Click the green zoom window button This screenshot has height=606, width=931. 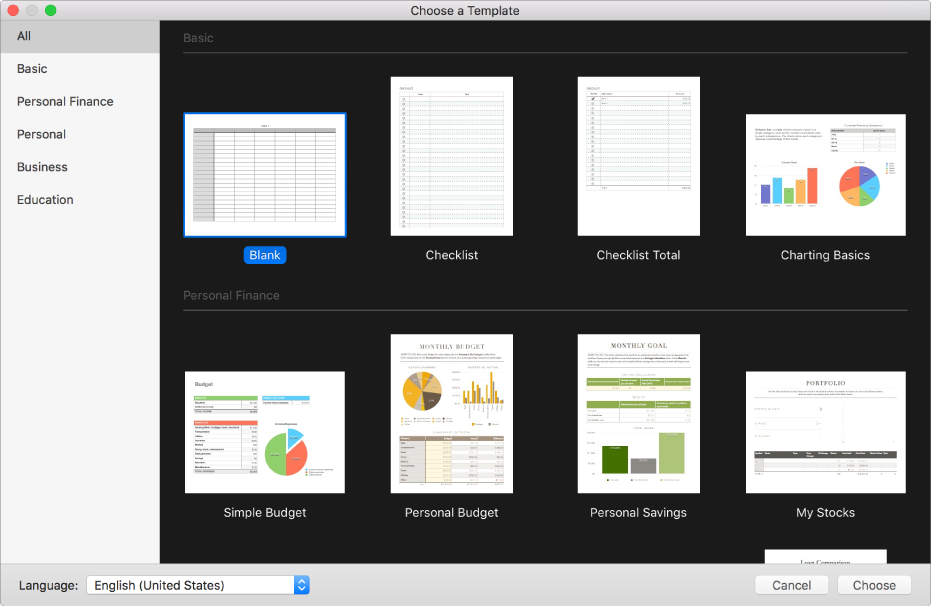point(51,10)
